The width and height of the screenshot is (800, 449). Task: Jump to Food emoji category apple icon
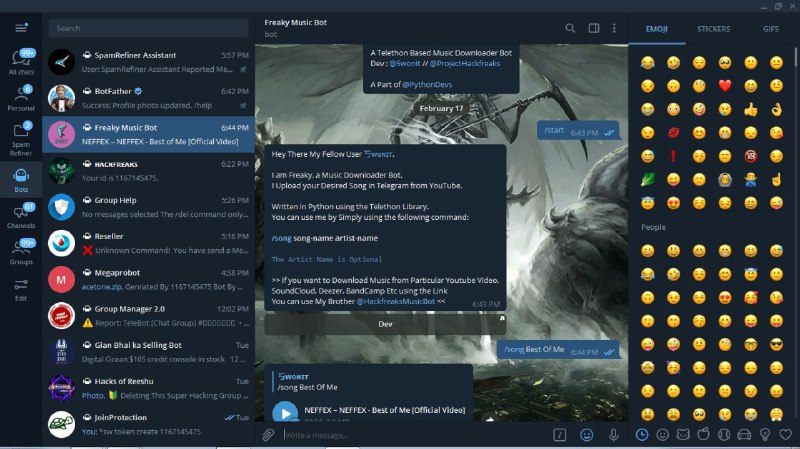(x=704, y=435)
